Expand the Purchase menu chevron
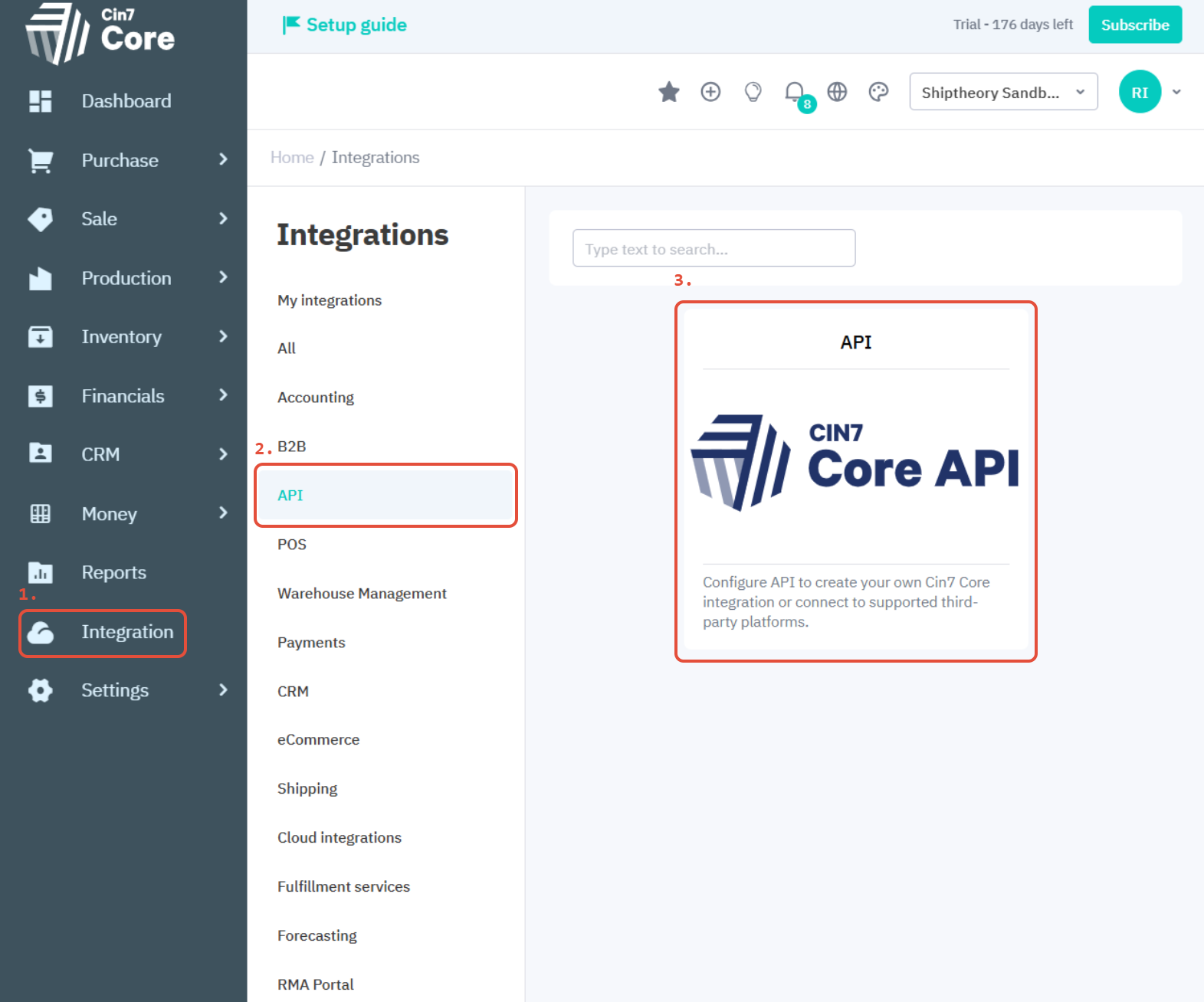 pyautogui.click(x=223, y=159)
